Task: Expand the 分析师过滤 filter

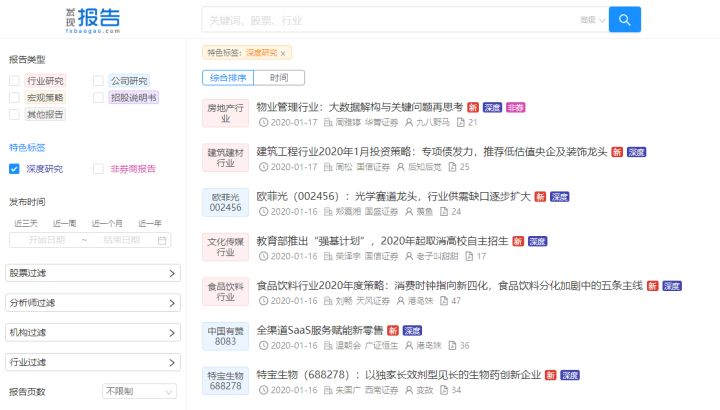Action: [93, 303]
